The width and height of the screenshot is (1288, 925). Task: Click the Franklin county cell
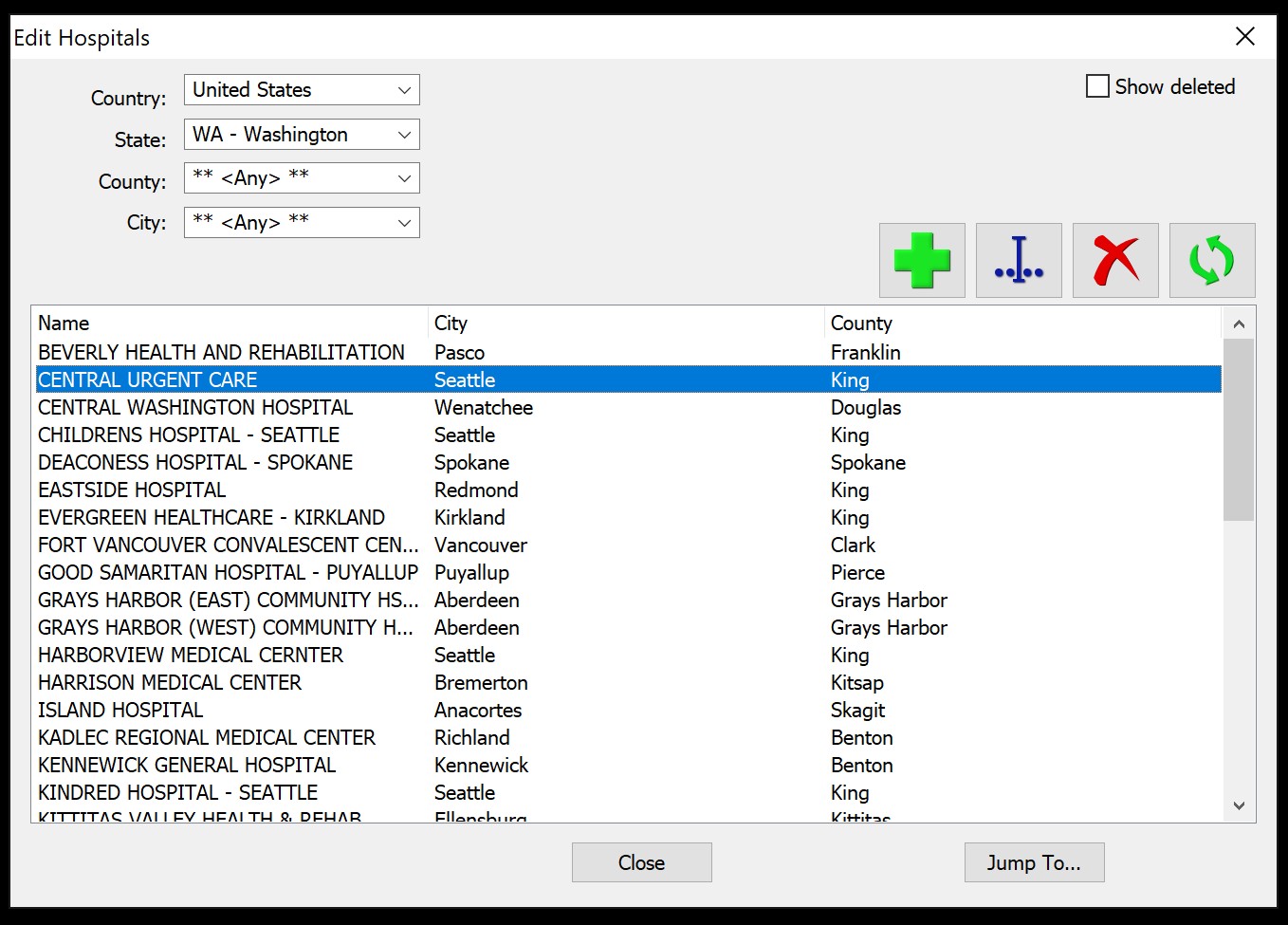866,352
